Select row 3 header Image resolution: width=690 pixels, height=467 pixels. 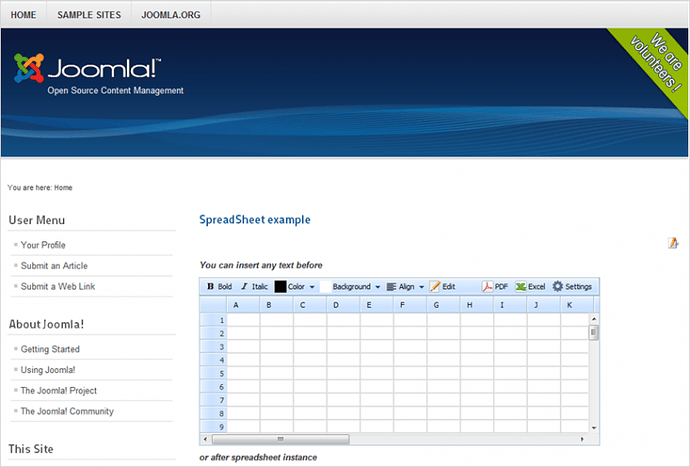213,346
